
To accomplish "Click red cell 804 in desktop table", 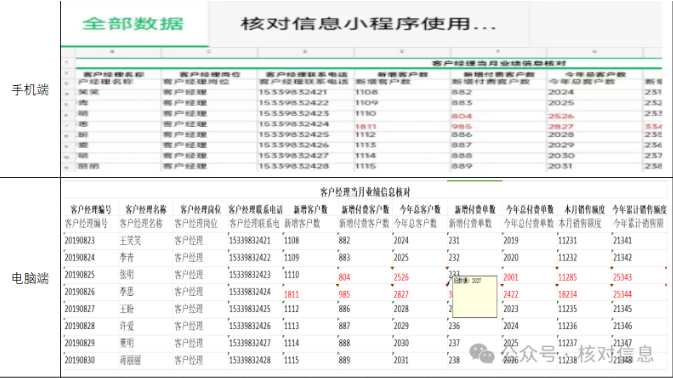I will coord(344,277).
